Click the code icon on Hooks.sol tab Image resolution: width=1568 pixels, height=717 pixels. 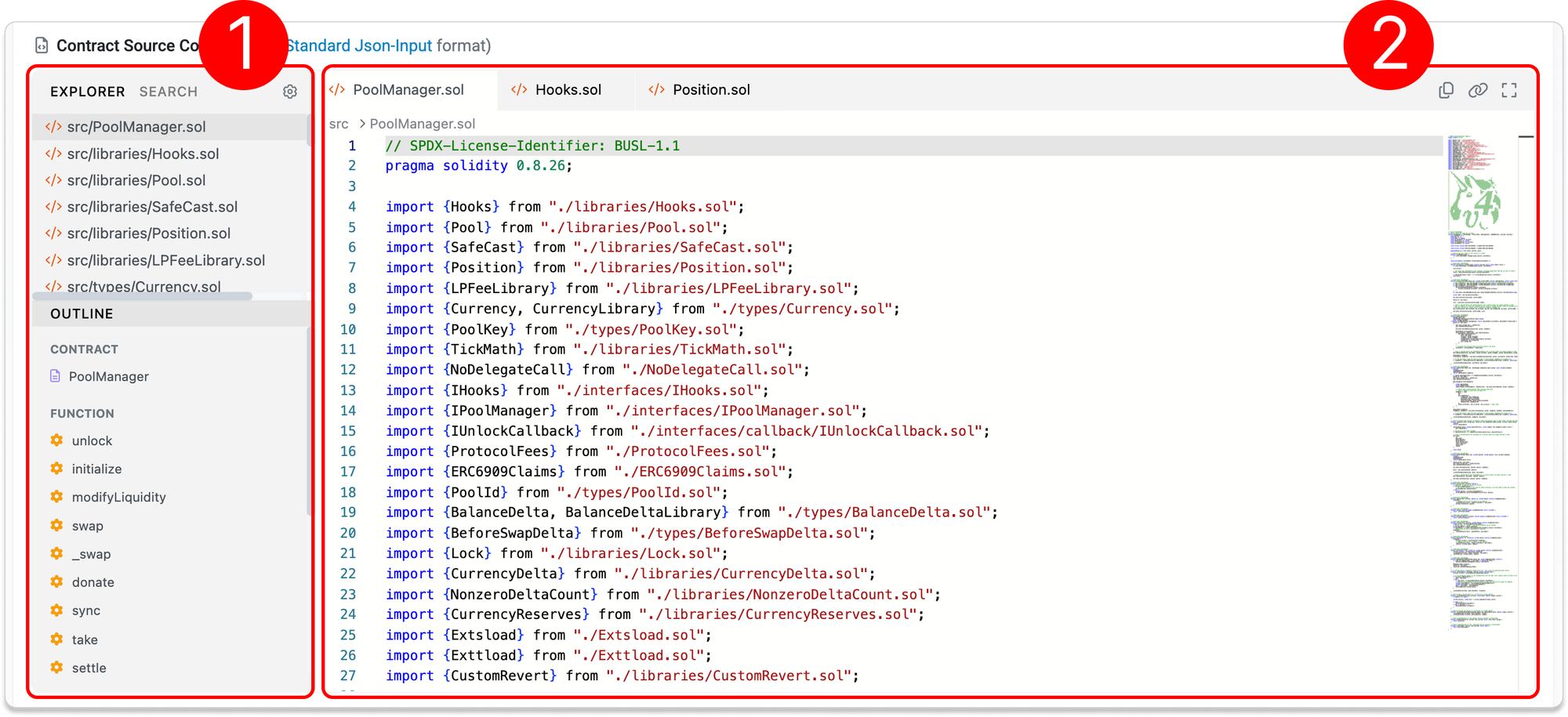click(x=519, y=90)
